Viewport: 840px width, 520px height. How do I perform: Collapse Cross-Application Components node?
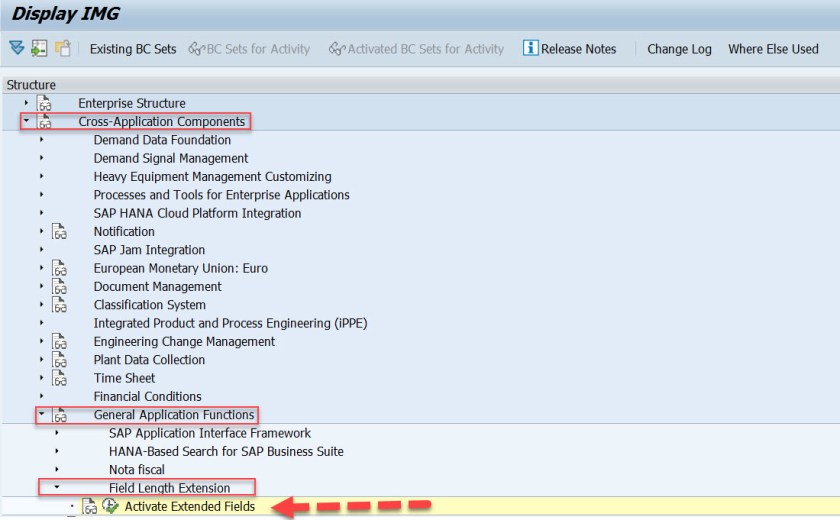[x=26, y=120]
